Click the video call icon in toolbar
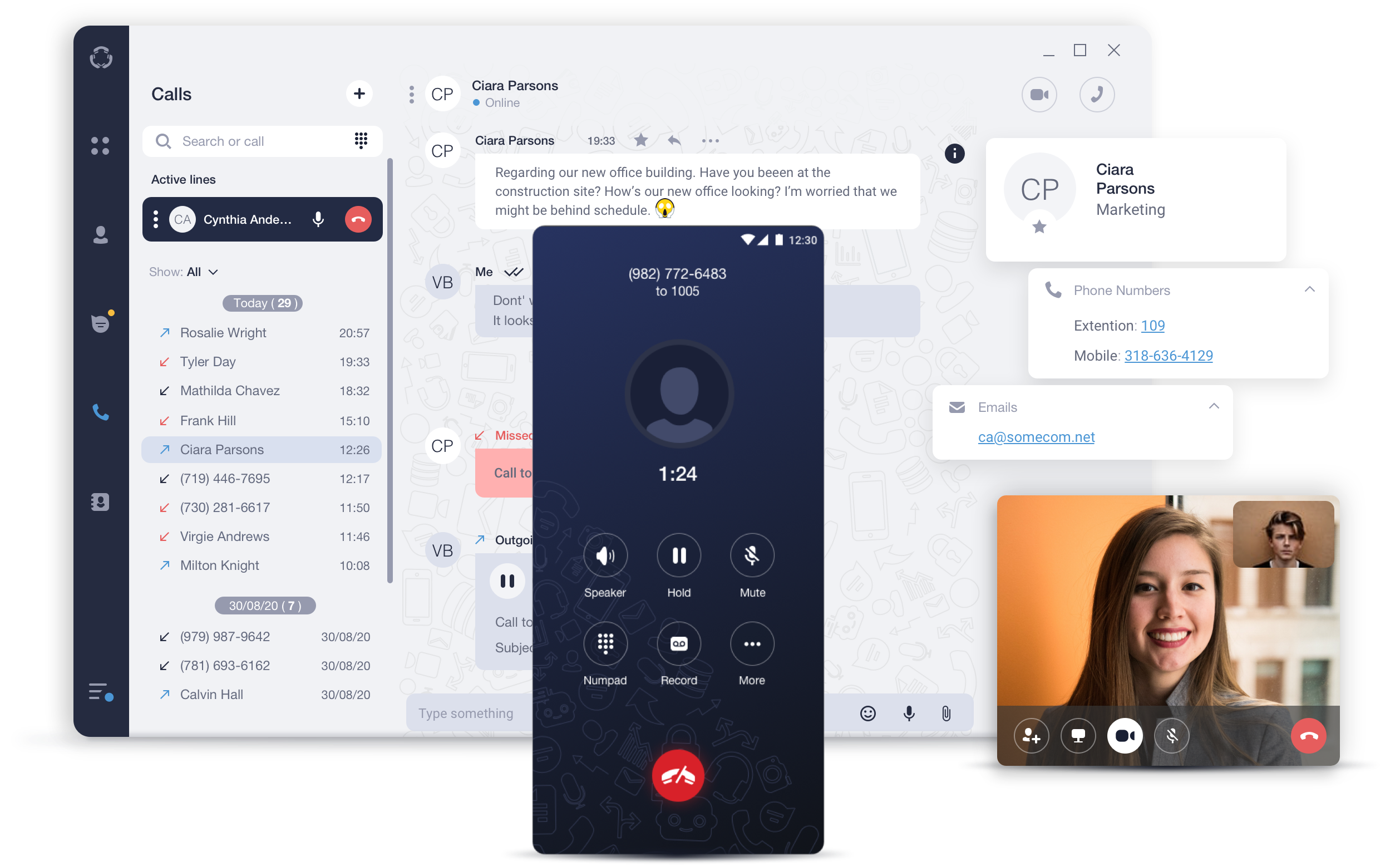The height and width of the screenshot is (866, 1400). pos(1040,93)
